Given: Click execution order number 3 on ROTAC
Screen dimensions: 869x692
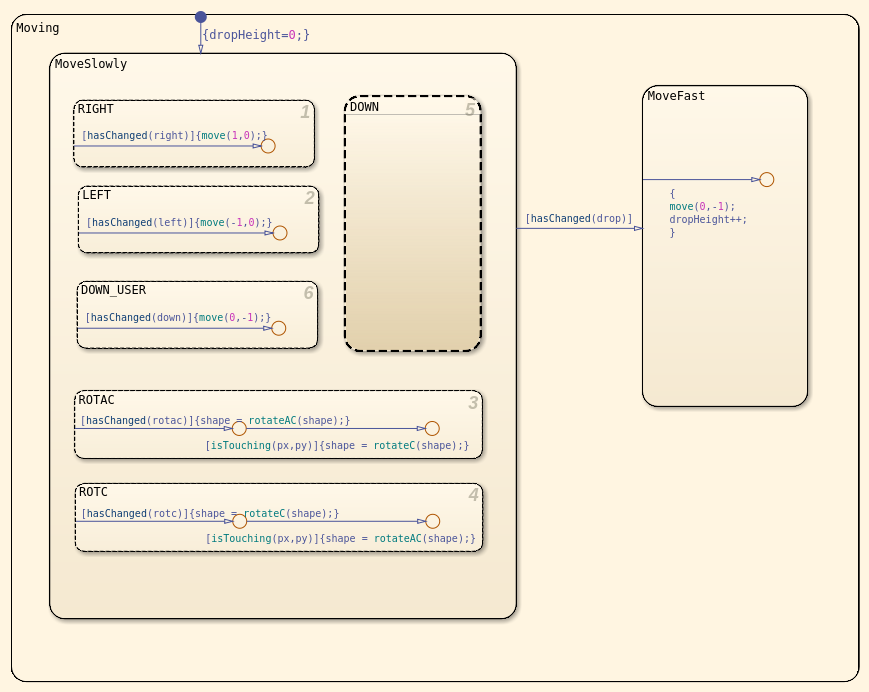Looking at the screenshot, I should [473, 402].
